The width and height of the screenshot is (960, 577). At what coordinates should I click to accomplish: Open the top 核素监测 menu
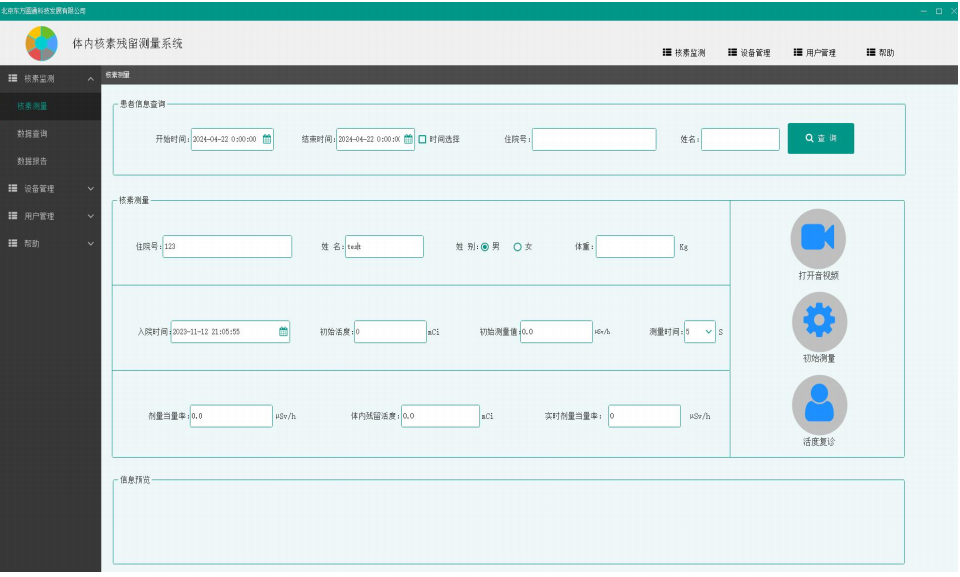[x=684, y=53]
